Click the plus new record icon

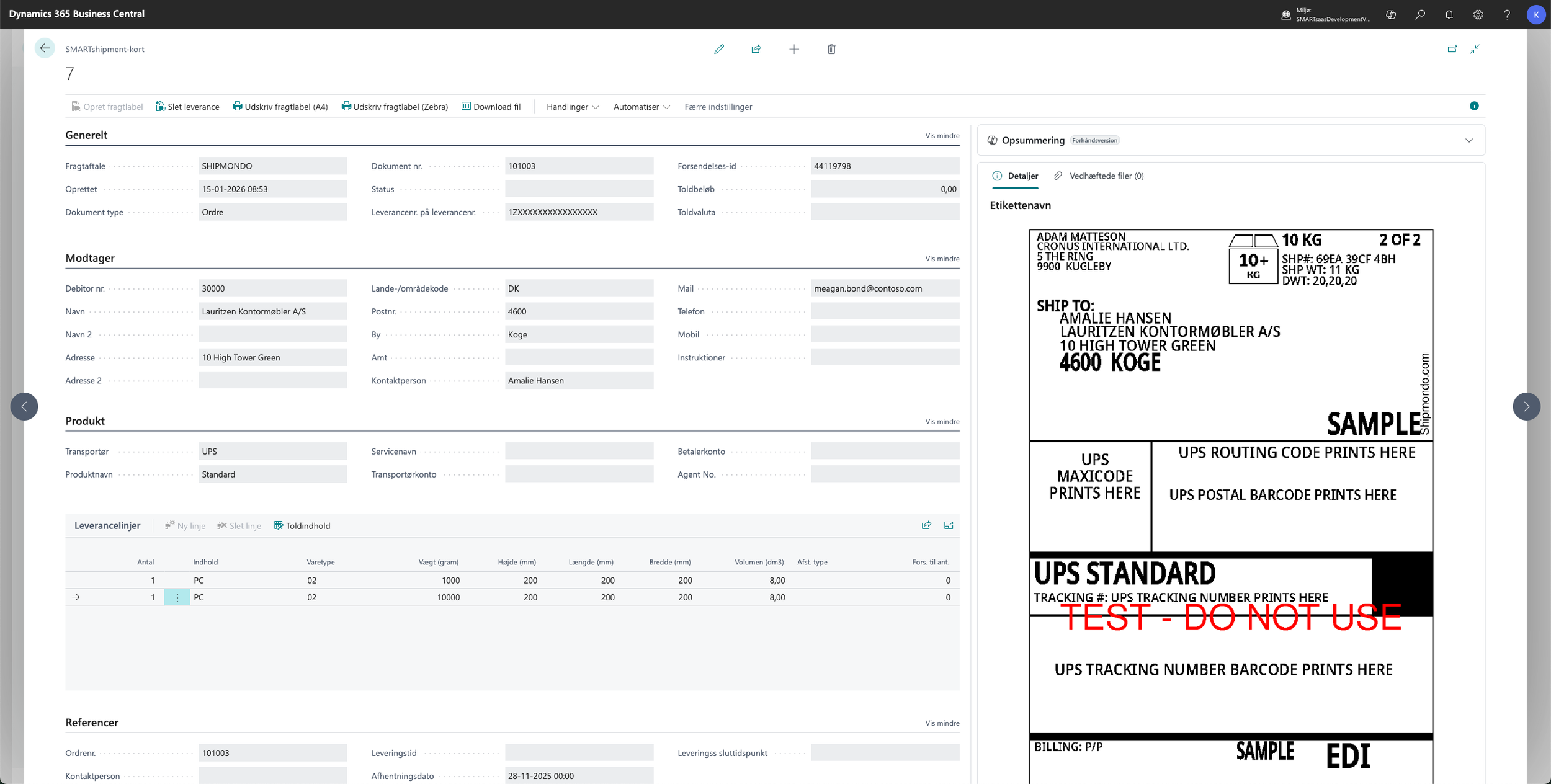(794, 49)
